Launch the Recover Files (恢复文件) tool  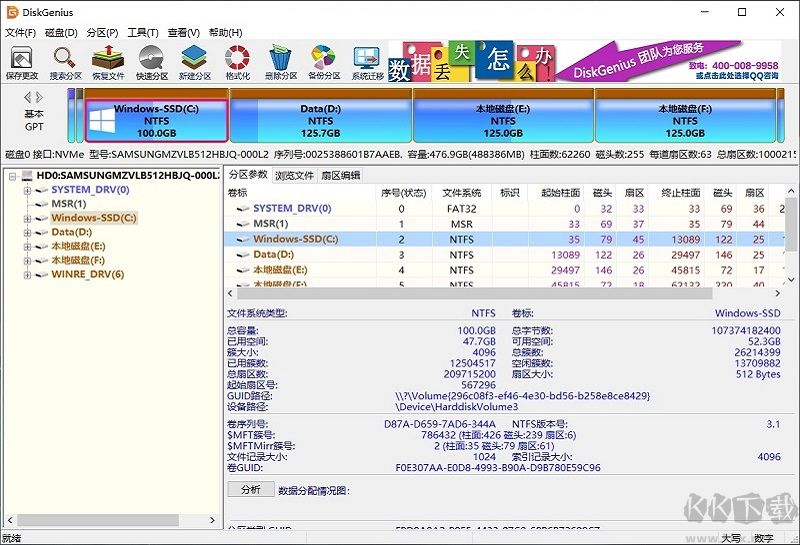(x=108, y=62)
